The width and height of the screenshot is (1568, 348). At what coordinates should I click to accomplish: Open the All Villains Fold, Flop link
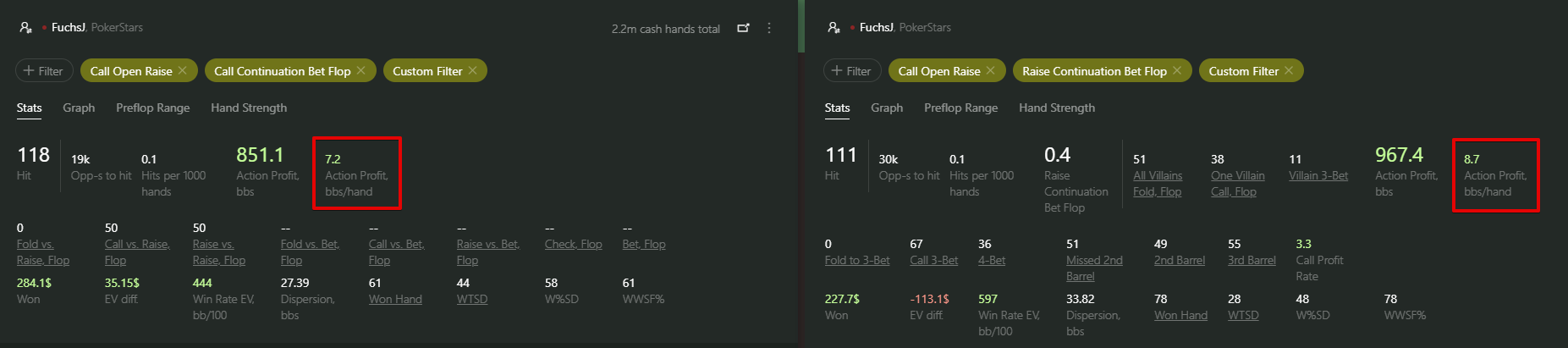(1158, 184)
